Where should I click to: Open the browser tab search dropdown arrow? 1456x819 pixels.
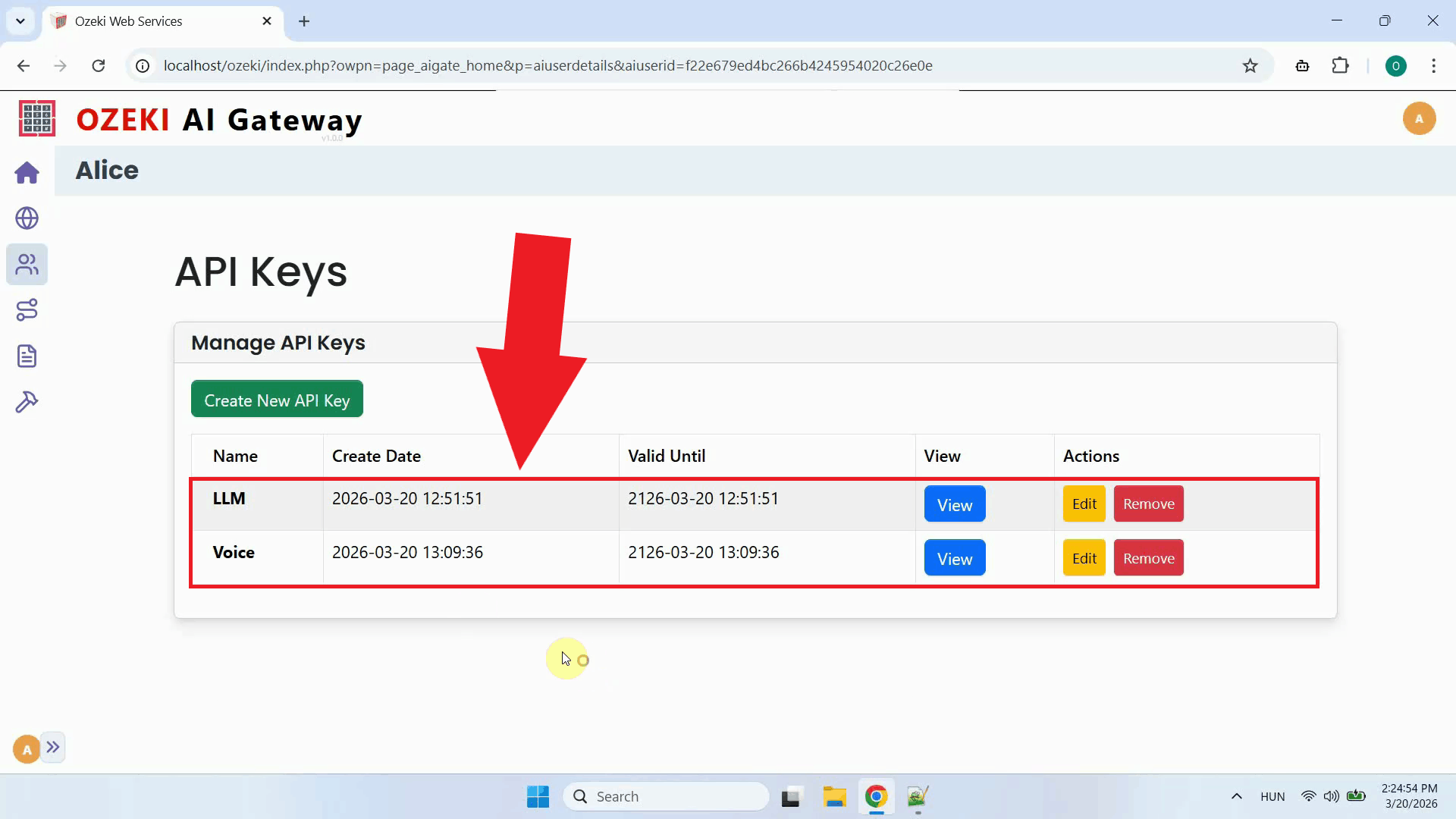20,20
